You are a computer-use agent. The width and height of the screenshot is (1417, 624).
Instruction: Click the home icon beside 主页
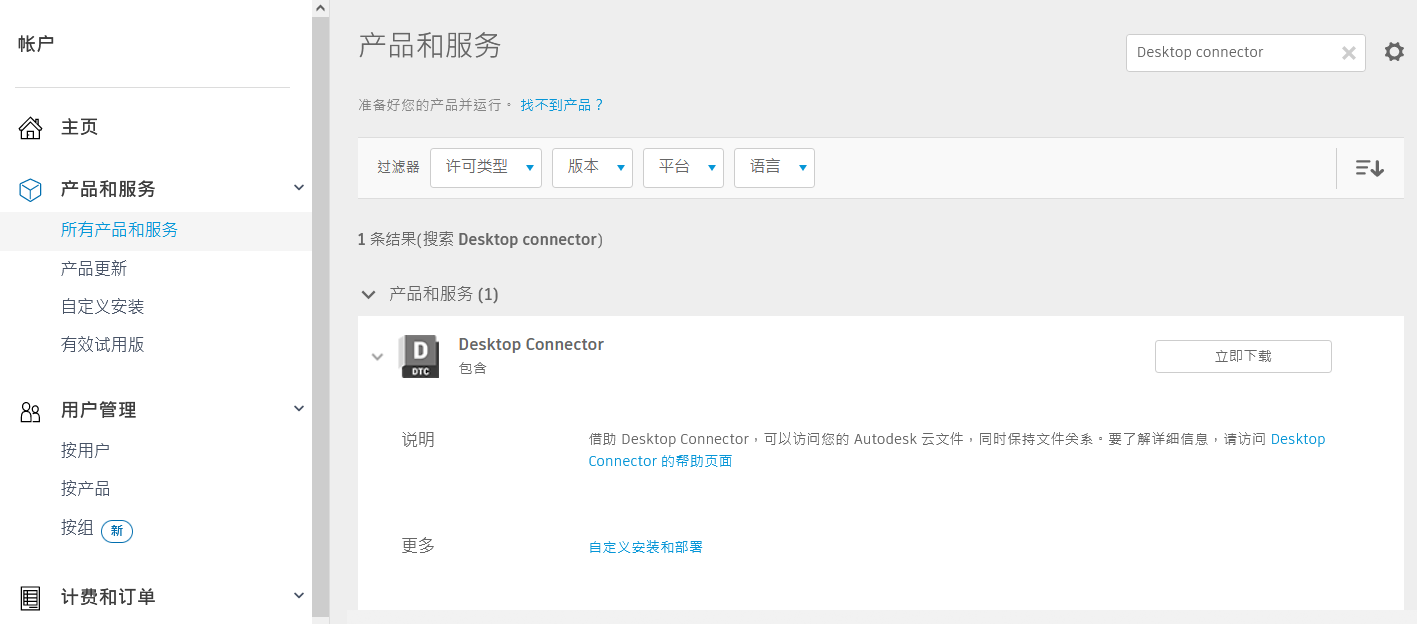pos(31,128)
